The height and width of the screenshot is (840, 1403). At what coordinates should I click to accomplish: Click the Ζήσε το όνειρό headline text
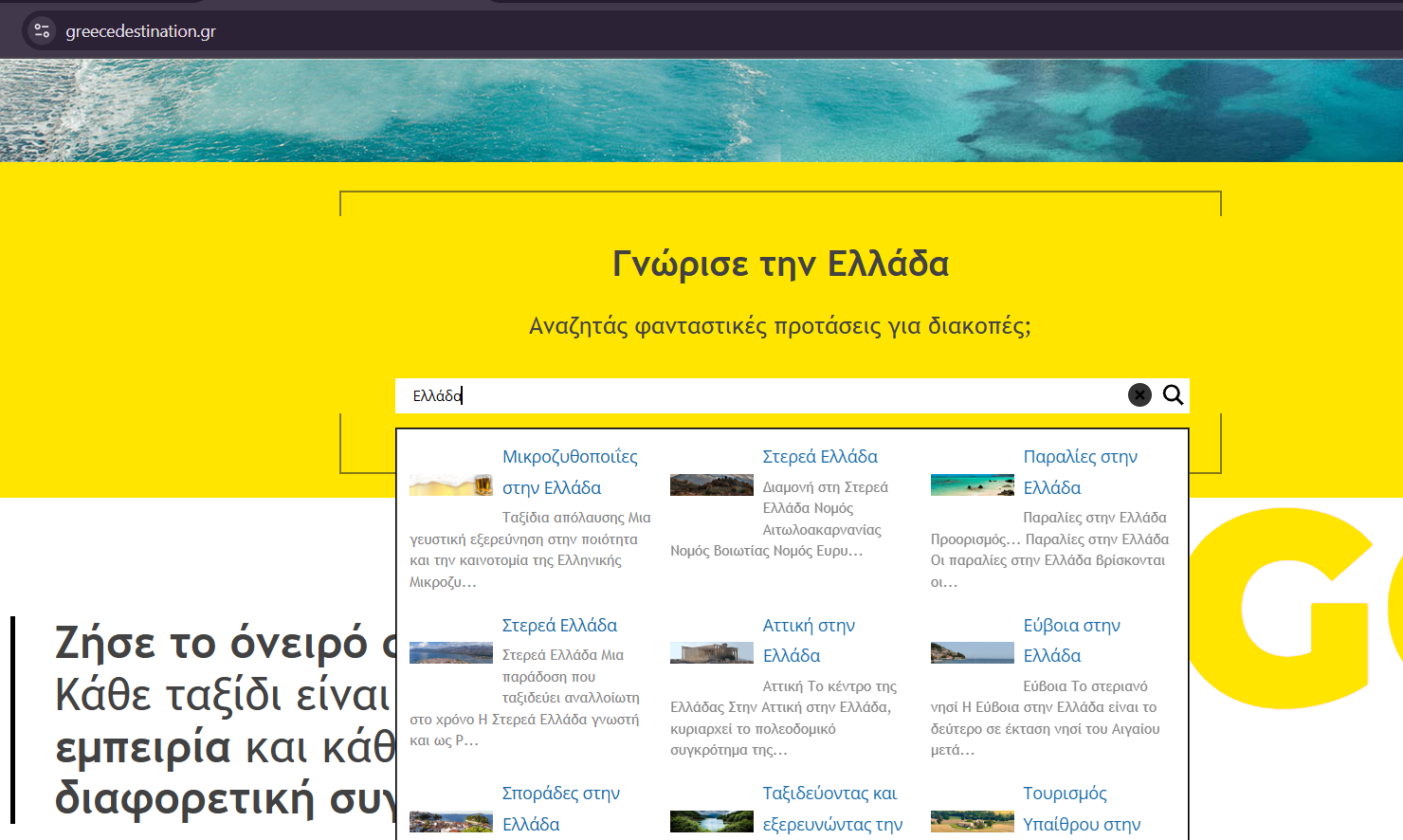(x=225, y=644)
